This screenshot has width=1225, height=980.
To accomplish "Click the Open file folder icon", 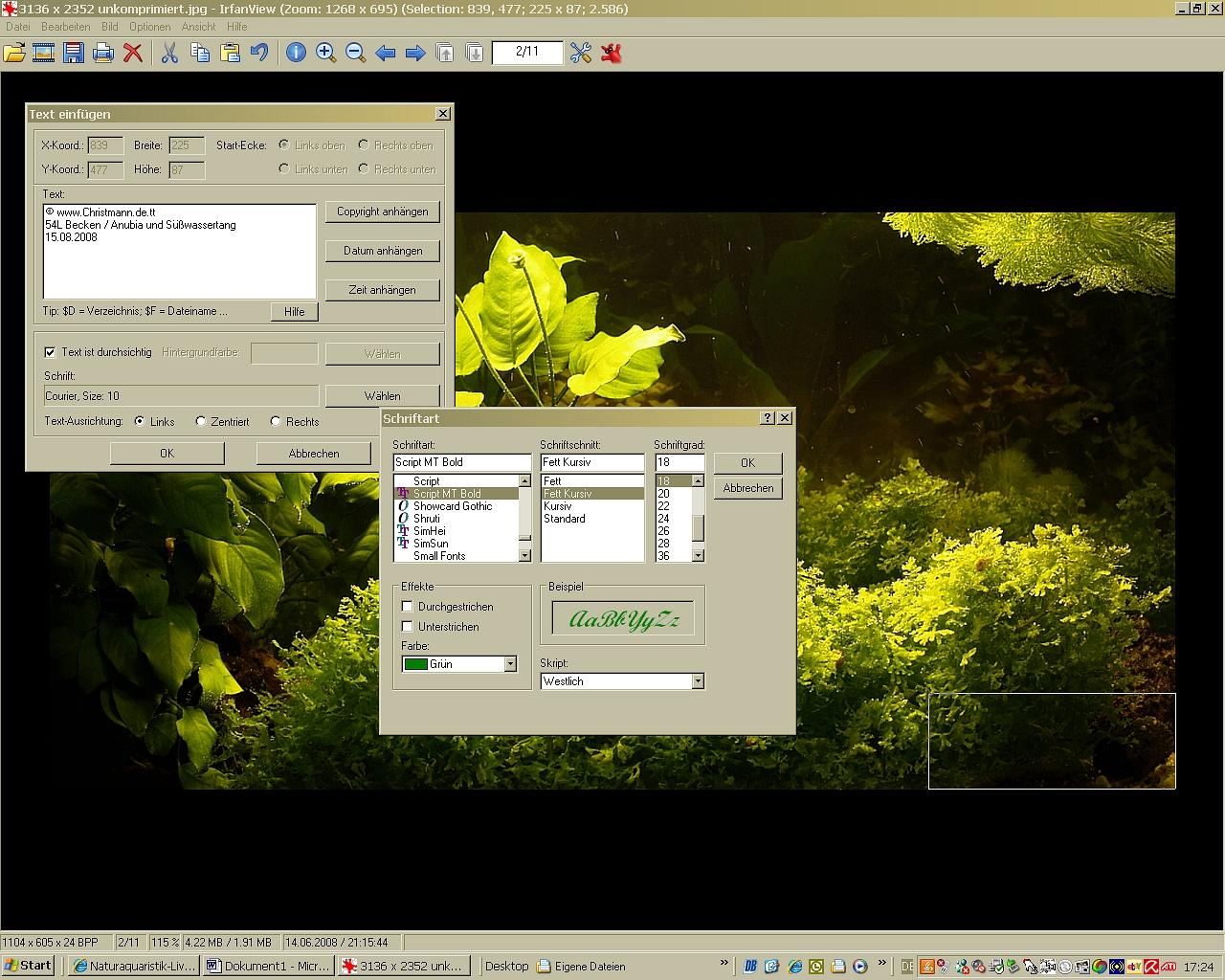I will coord(14,53).
